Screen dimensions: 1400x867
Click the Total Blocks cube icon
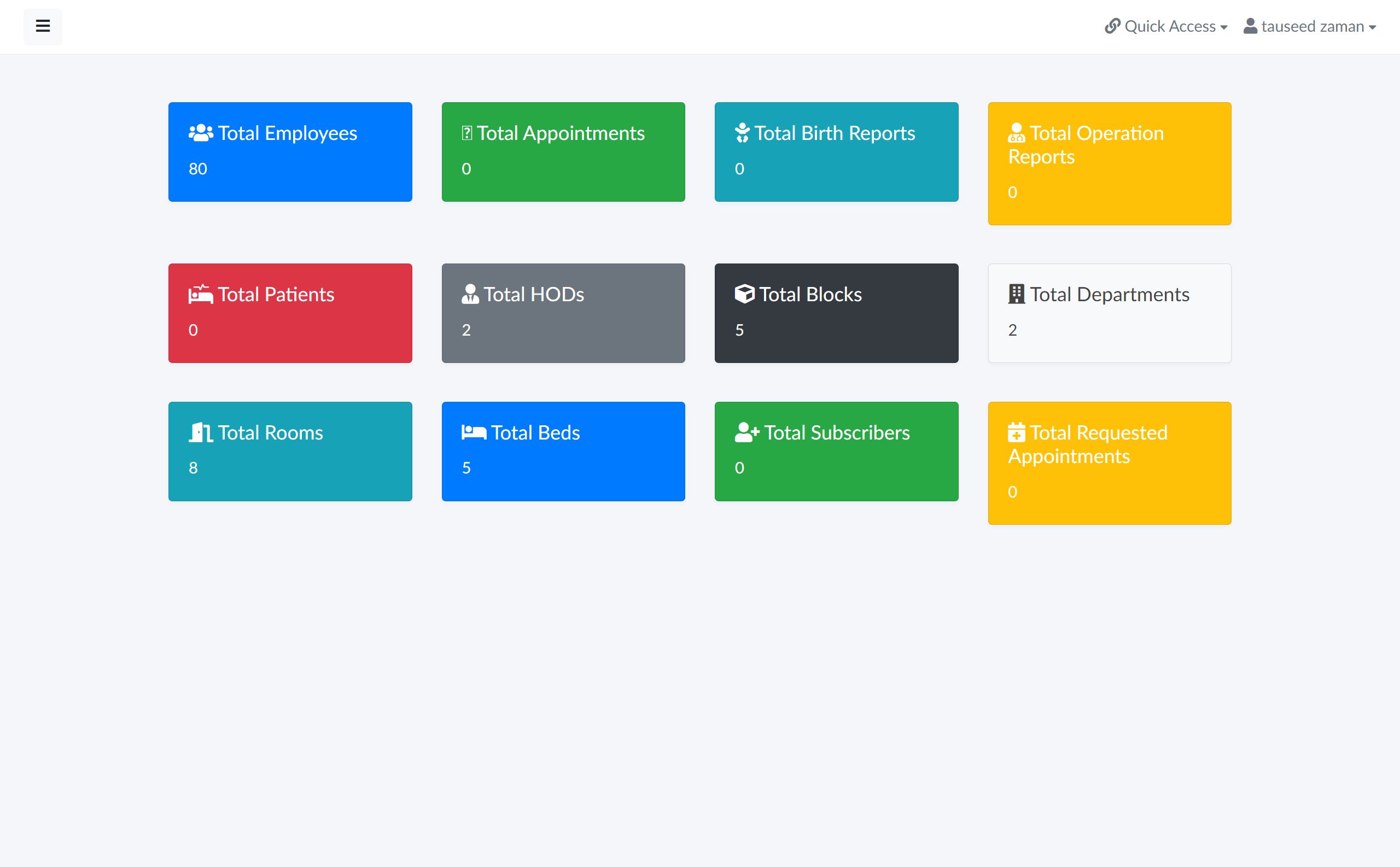pos(744,294)
